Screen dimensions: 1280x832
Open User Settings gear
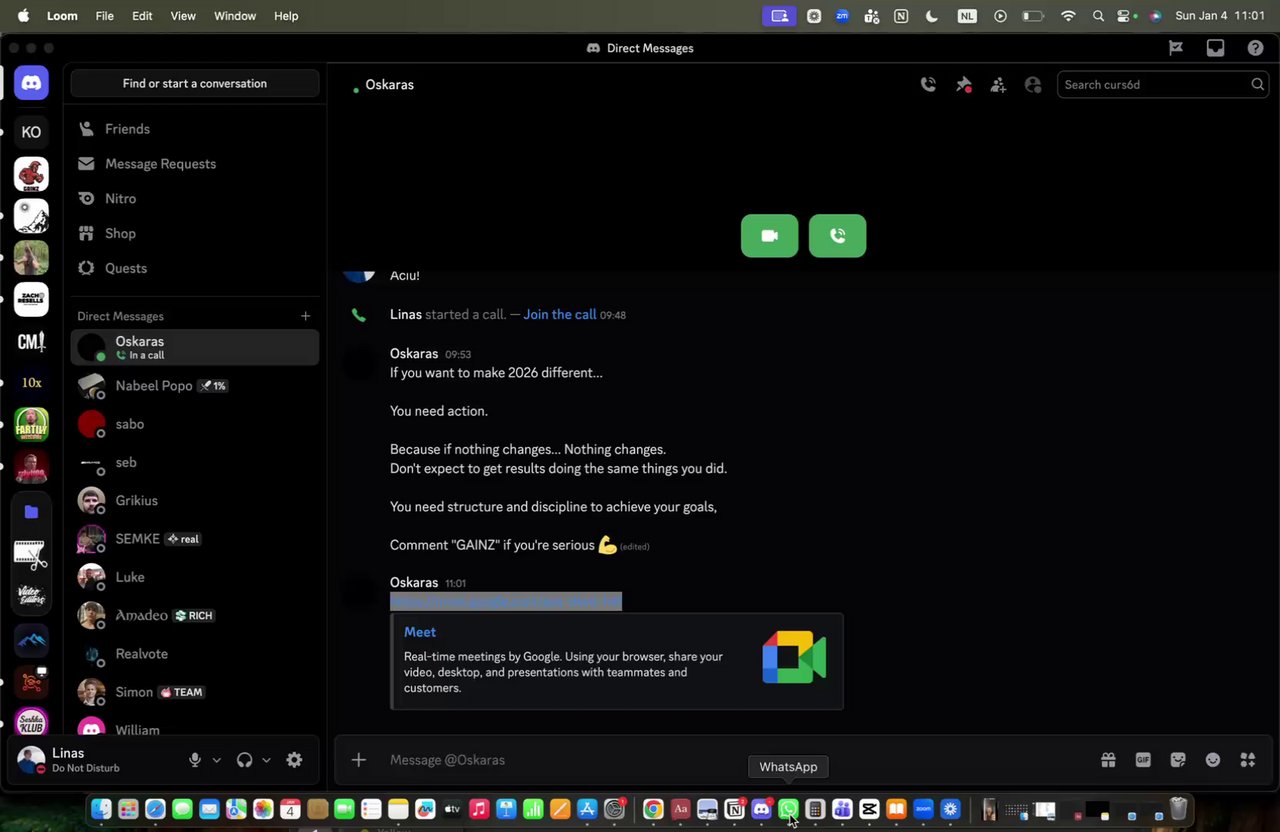(x=294, y=760)
